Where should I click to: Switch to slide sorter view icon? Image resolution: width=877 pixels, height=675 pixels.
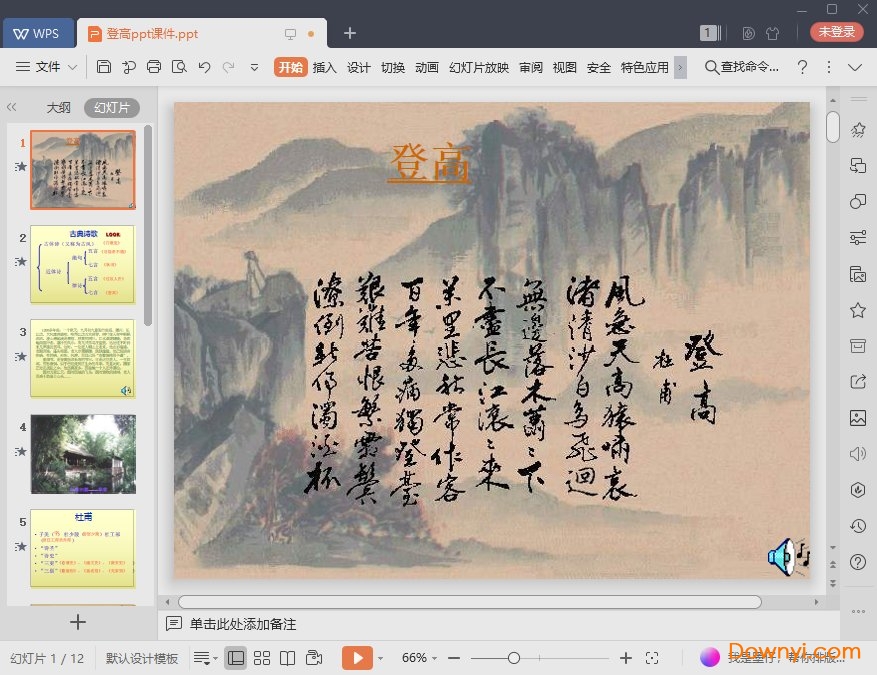(262, 657)
